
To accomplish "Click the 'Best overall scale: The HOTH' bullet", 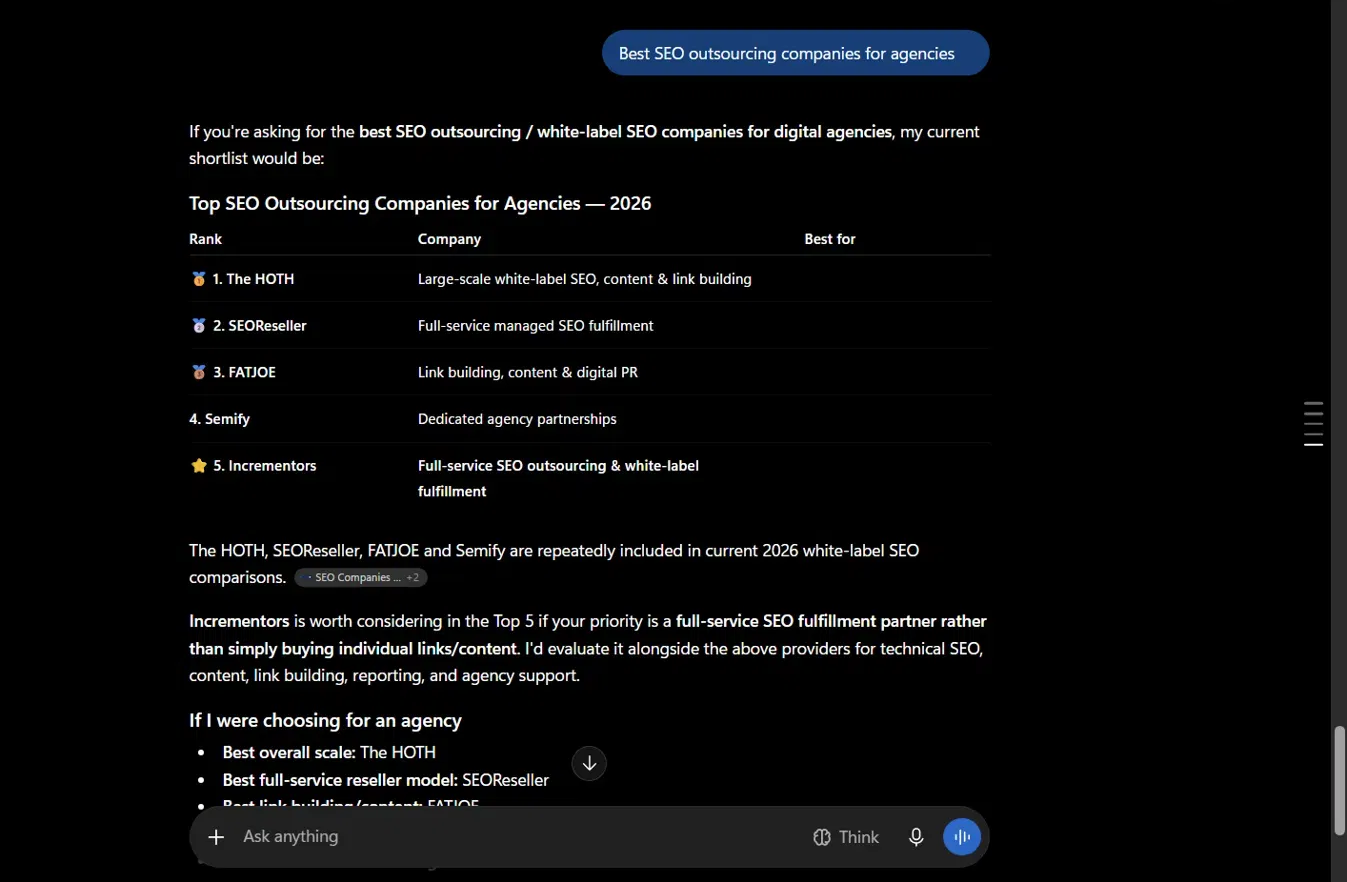I will pos(329,752).
